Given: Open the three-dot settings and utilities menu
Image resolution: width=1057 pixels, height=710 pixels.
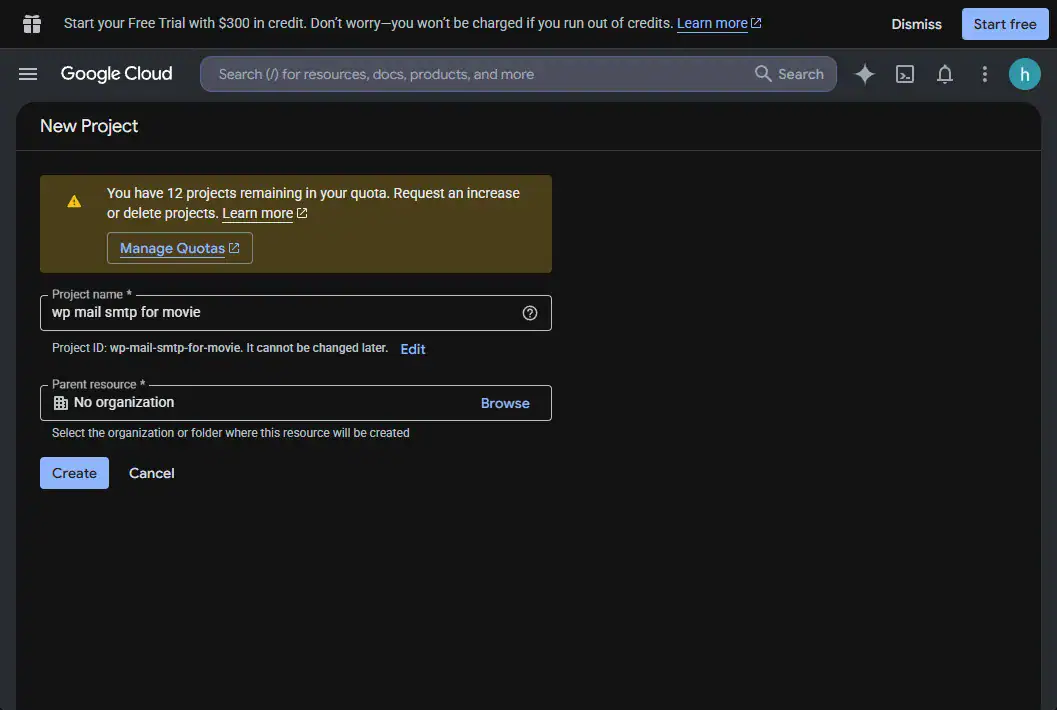Looking at the screenshot, I should click(984, 74).
